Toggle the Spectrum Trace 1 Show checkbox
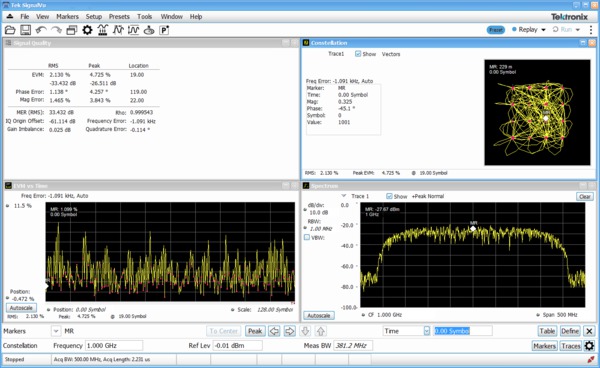 pyautogui.click(x=389, y=196)
